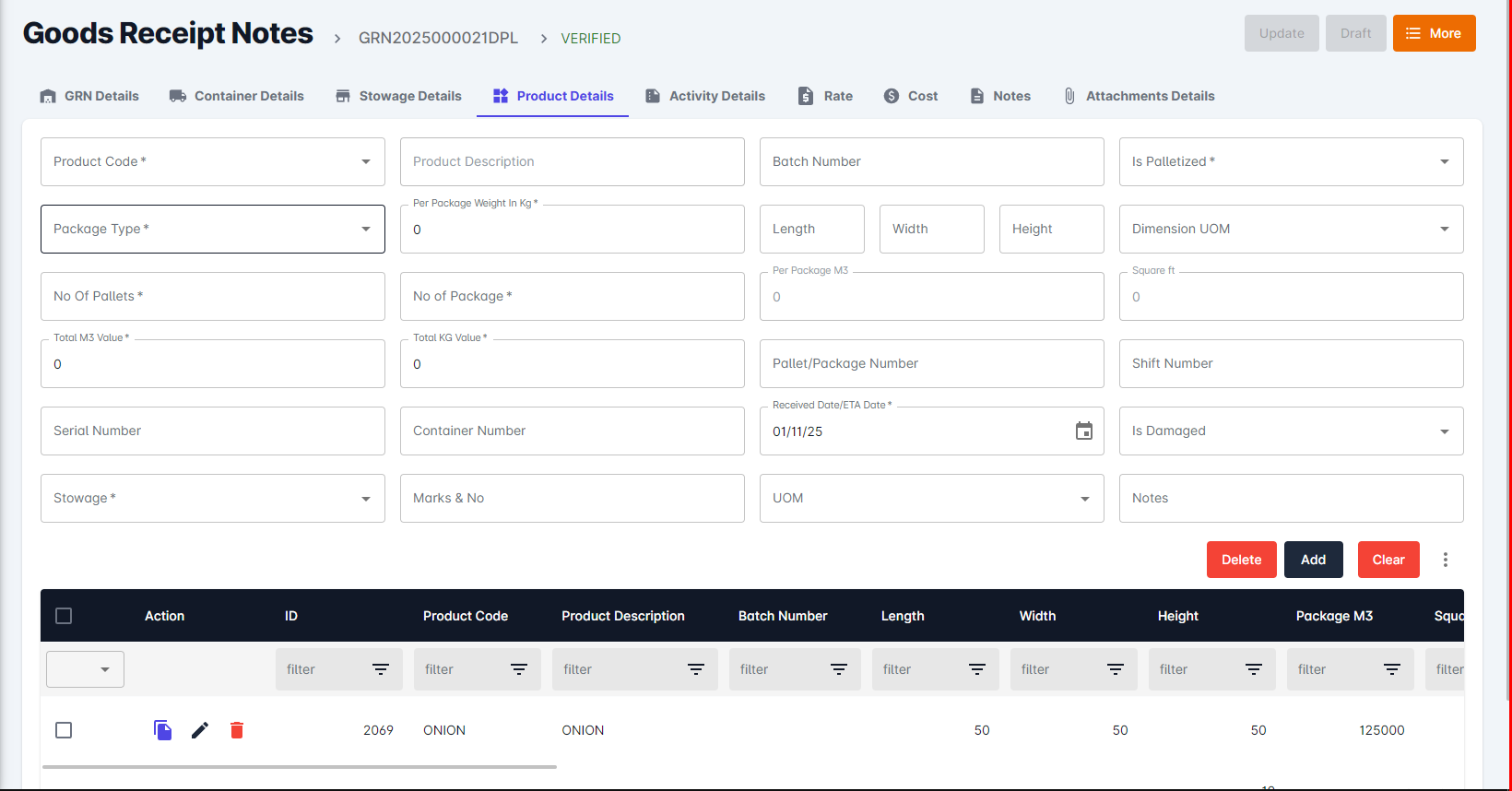Check the checkbox for the ONION row
Image resolution: width=1512 pixels, height=791 pixels.
pos(64,730)
